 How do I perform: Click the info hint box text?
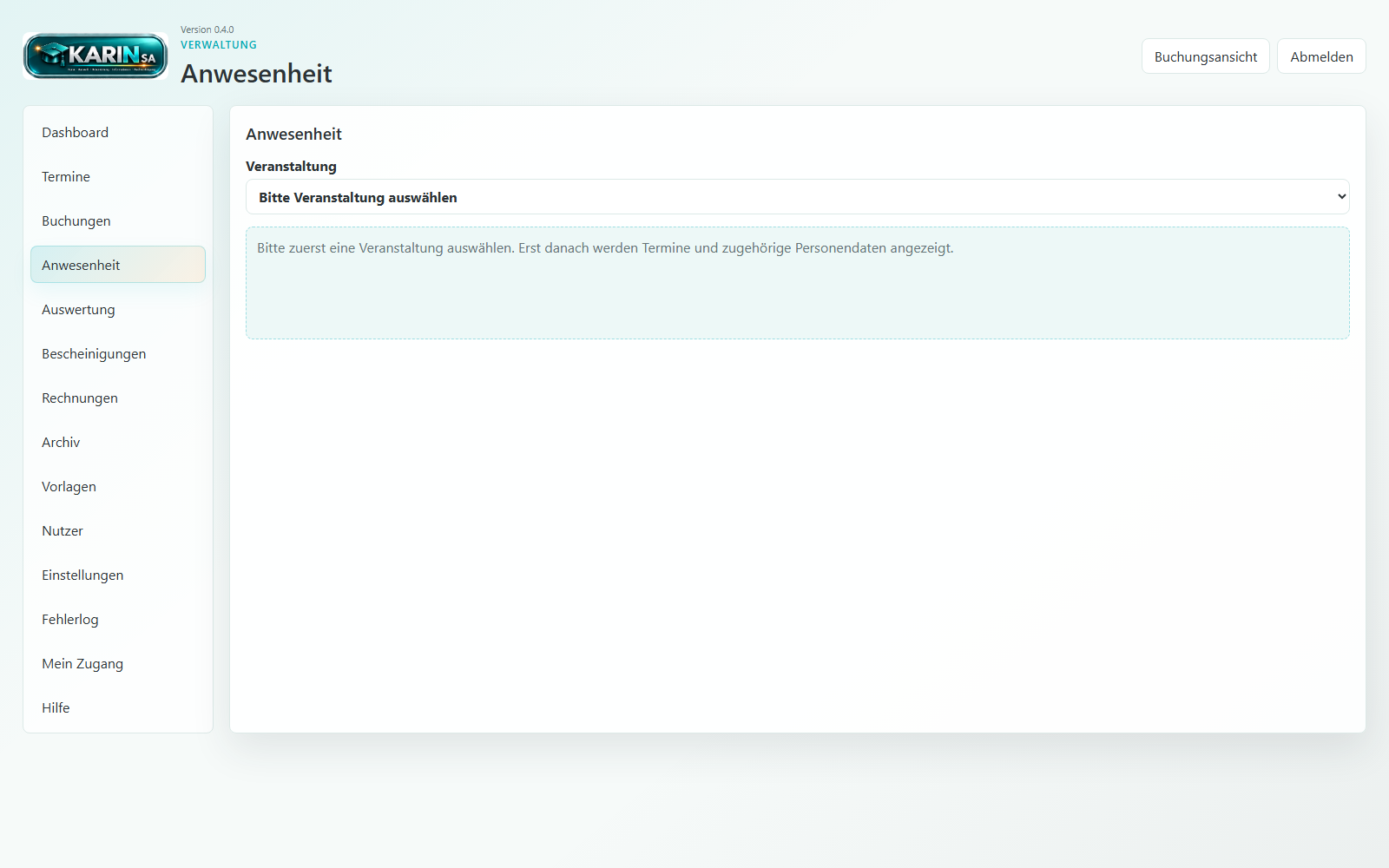pos(605,248)
